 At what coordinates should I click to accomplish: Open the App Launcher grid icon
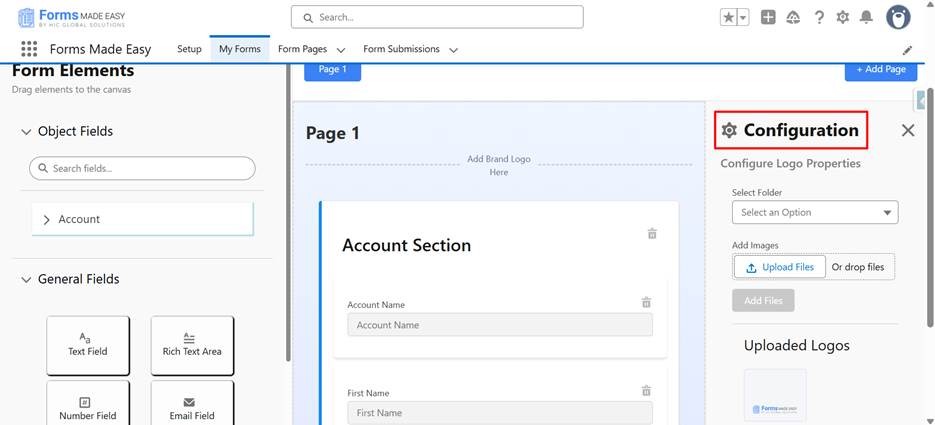(x=29, y=49)
